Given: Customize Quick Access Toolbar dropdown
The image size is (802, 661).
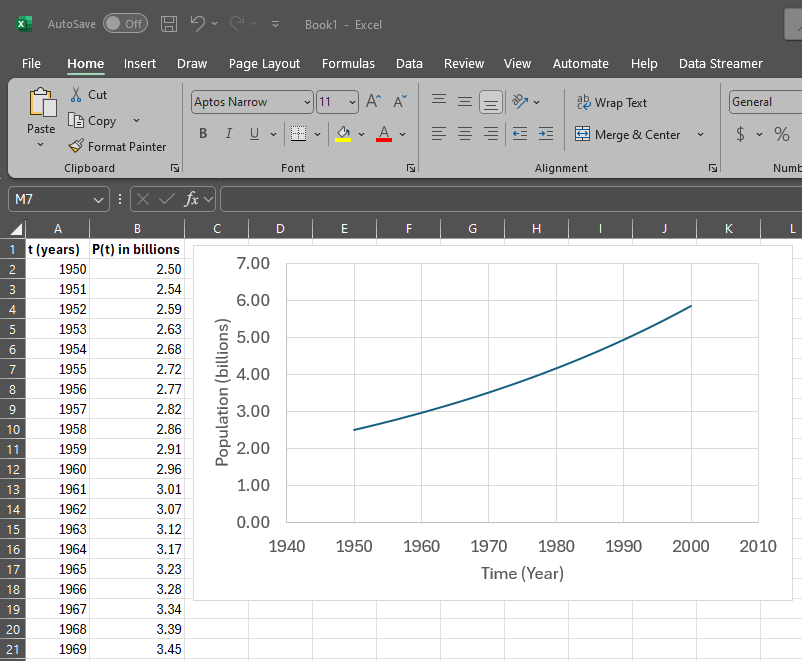Looking at the screenshot, I should 275,24.
